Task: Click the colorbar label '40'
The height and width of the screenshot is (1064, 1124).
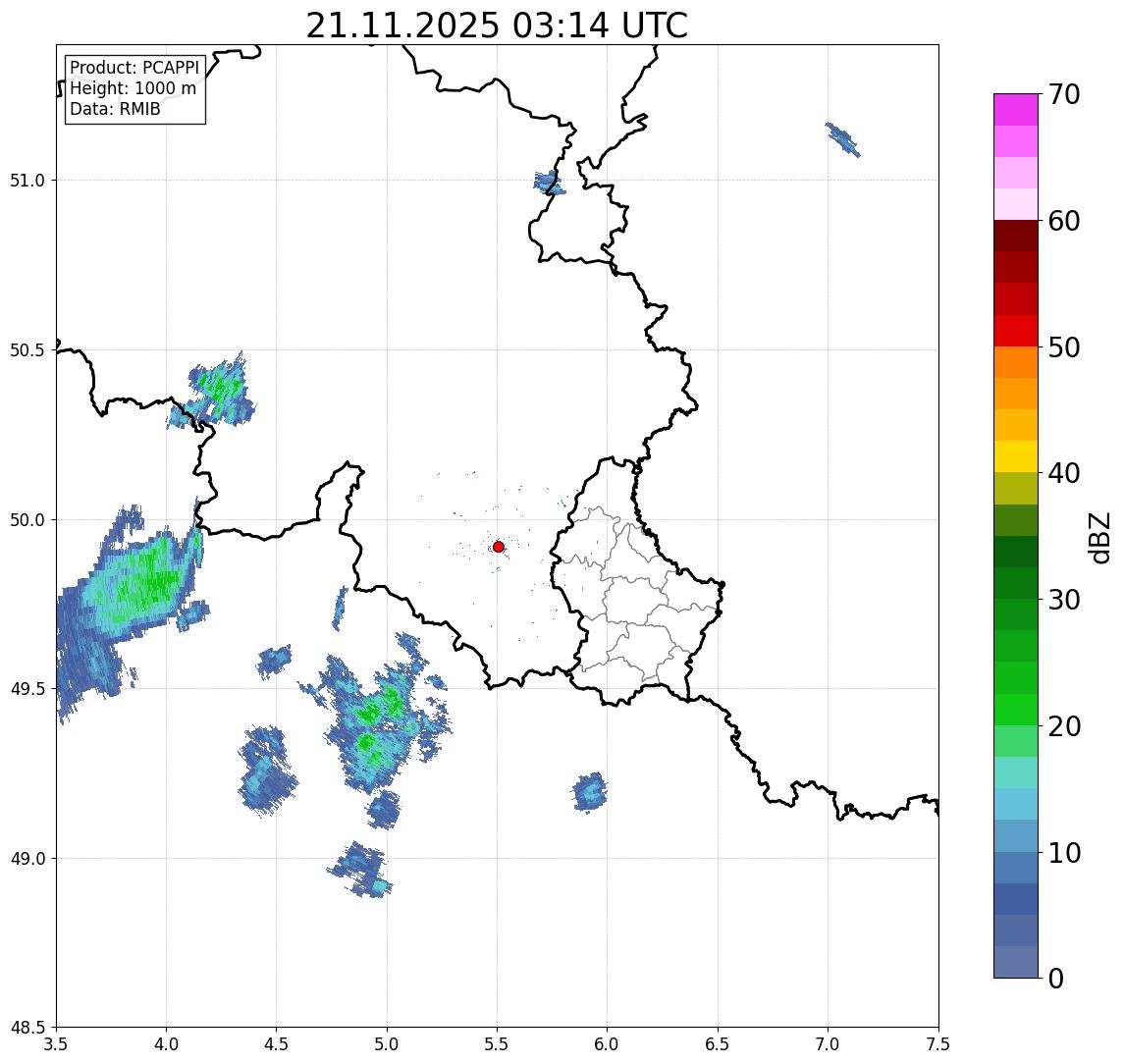Action: 1064,473
